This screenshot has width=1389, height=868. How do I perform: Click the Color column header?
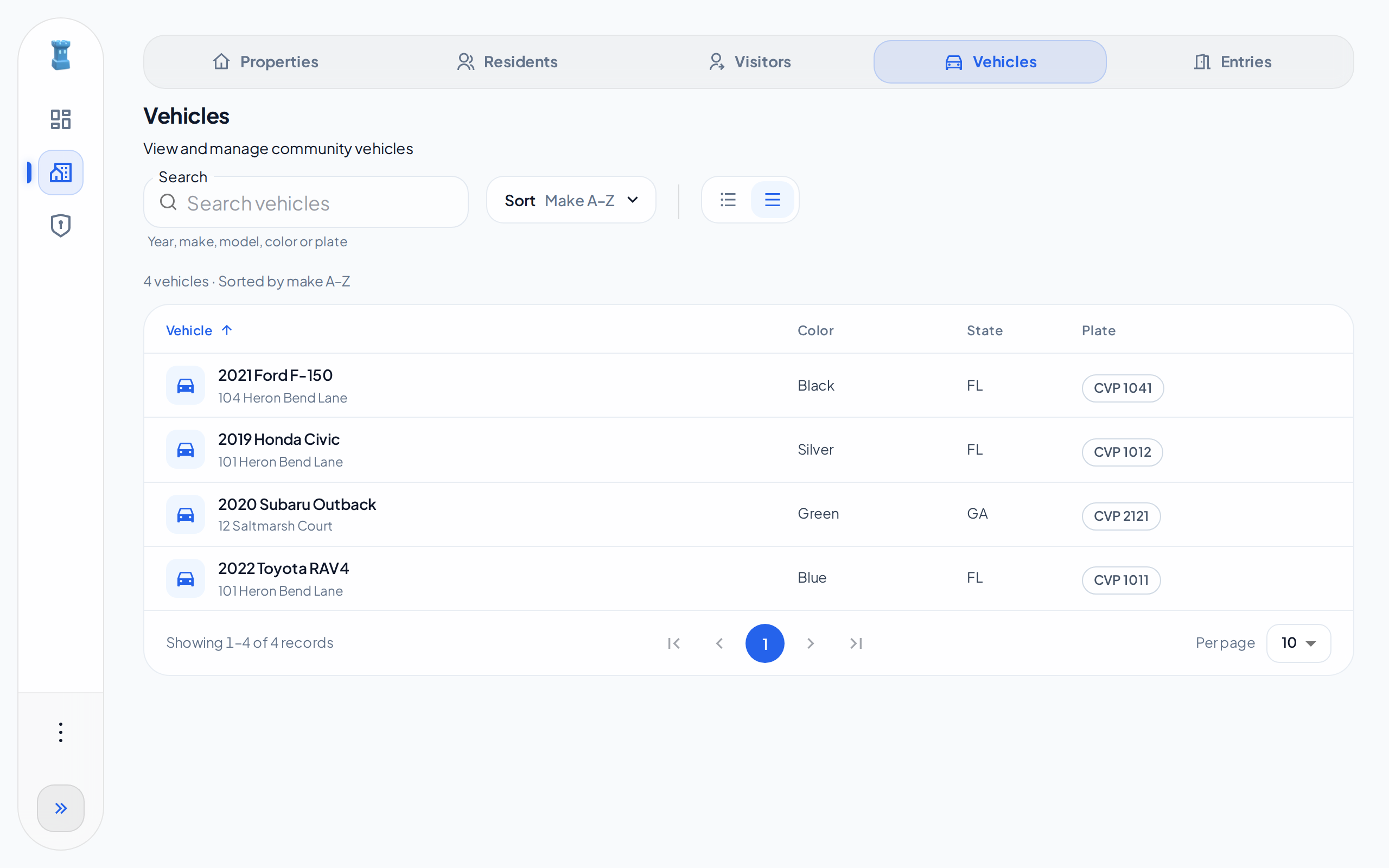pyautogui.click(x=815, y=331)
